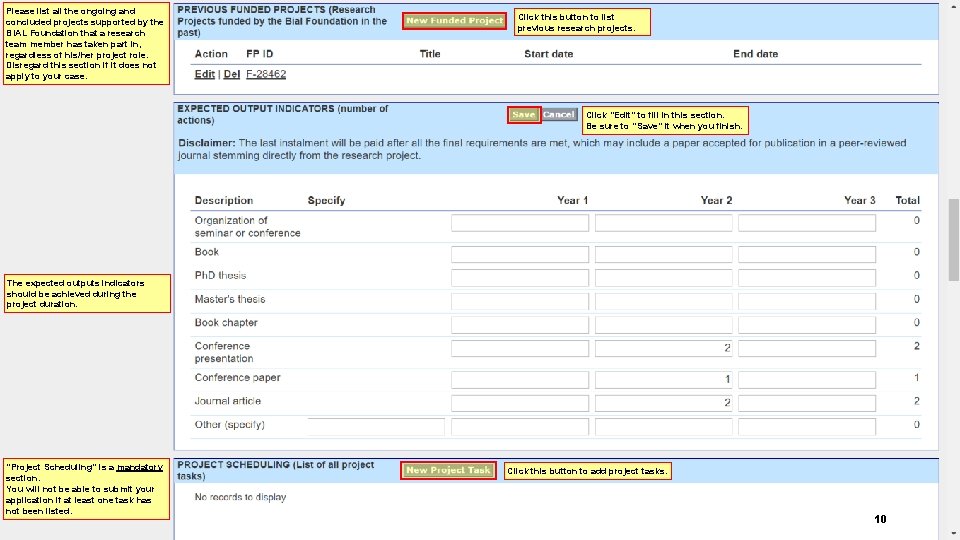Click the "Start date" column header
The height and width of the screenshot is (540, 960).
coord(549,54)
